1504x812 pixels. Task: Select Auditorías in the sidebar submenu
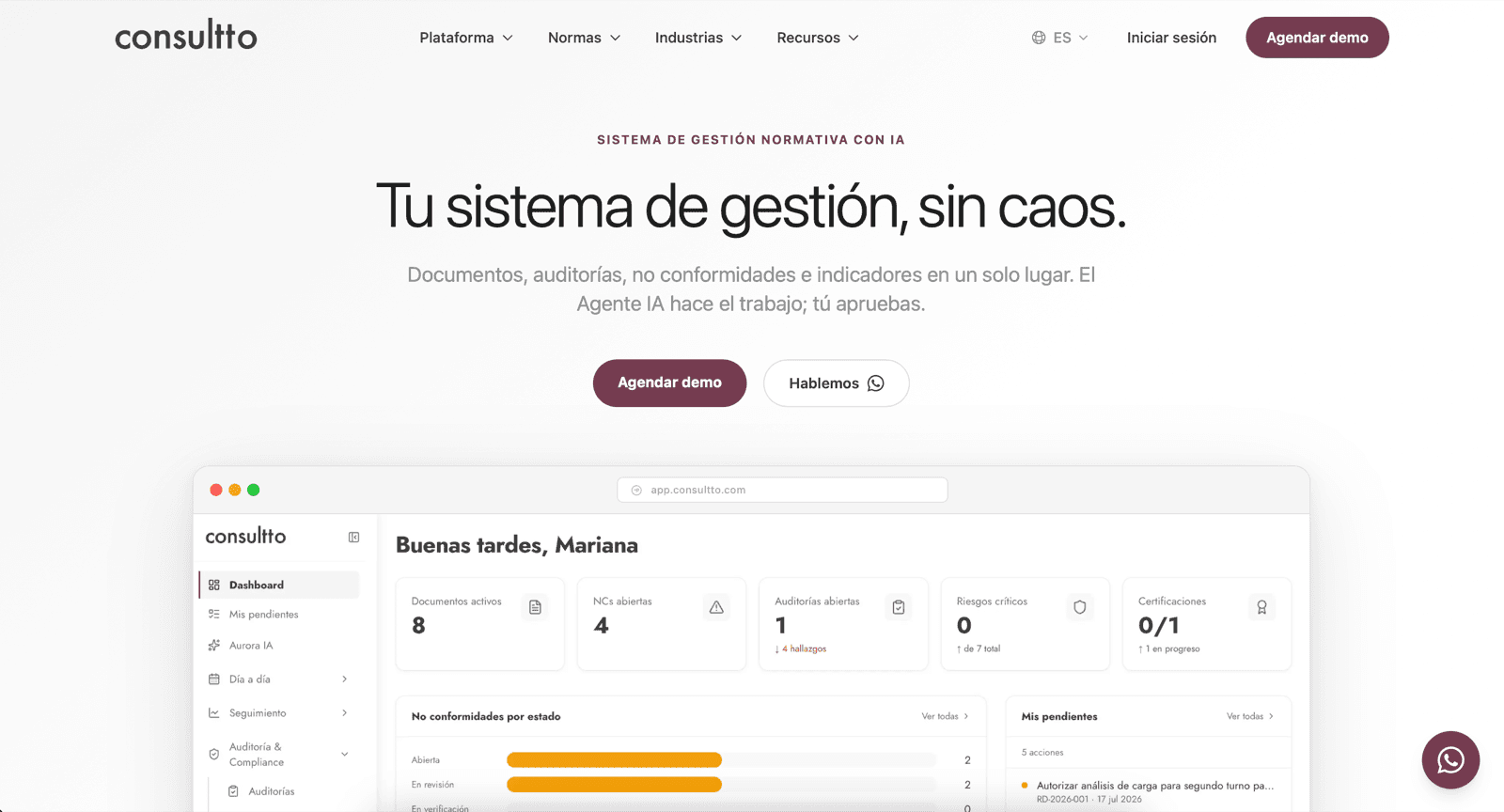[272, 791]
